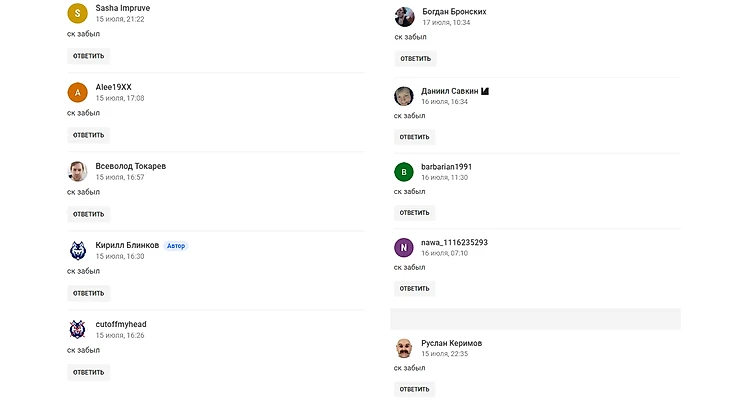The width and height of the screenshot is (730, 400).
Task: Click the timestamp 15 июля, 17:08
Action: pos(120,98)
